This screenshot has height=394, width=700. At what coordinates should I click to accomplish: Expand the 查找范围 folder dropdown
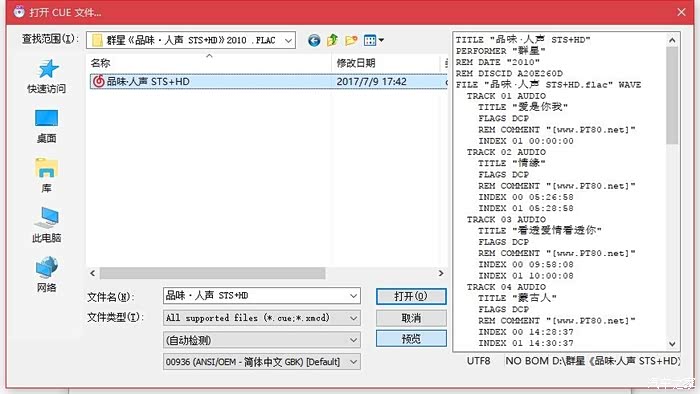click(x=288, y=41)
